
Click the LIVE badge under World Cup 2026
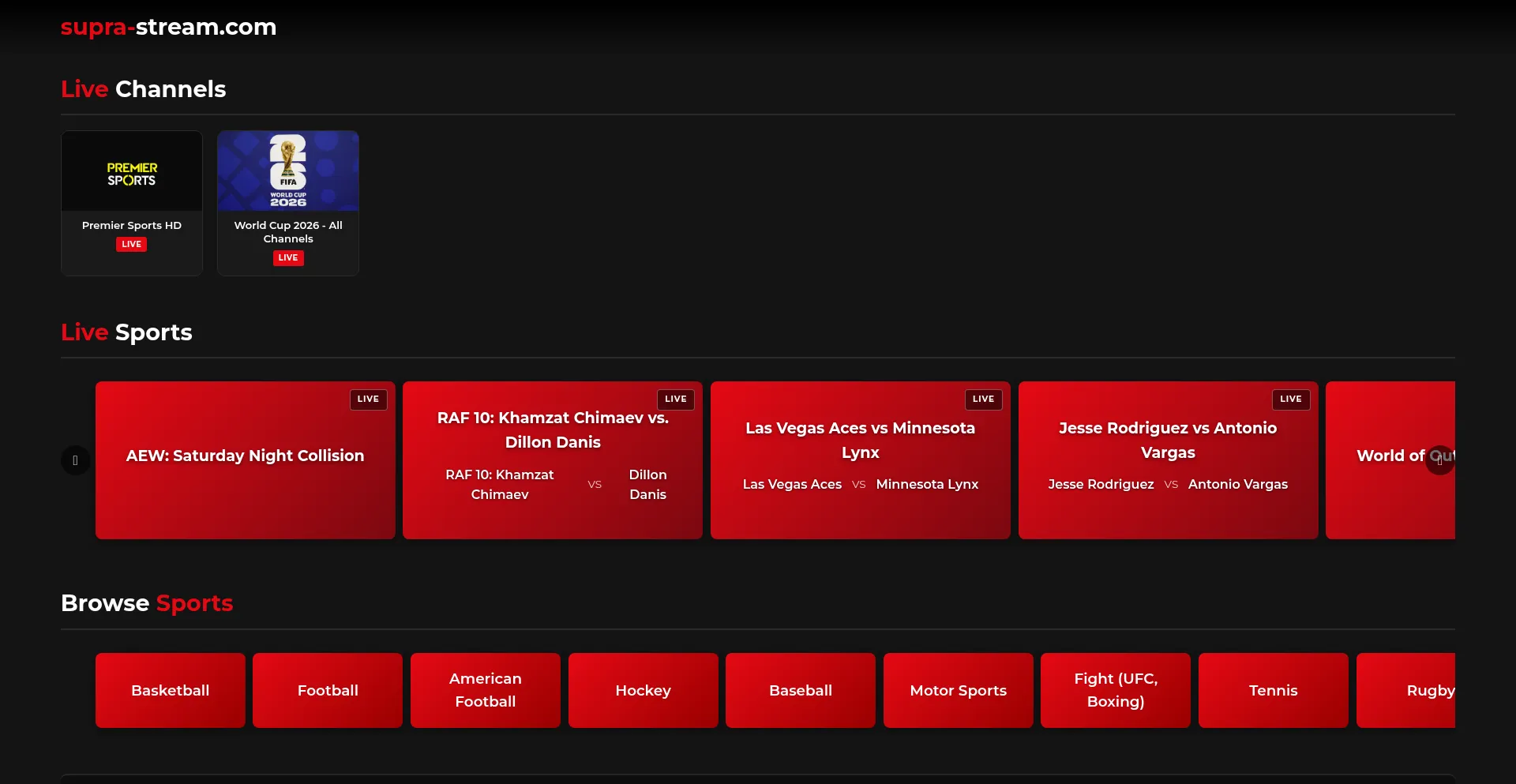pyautogui.click(x=288, y=257)
